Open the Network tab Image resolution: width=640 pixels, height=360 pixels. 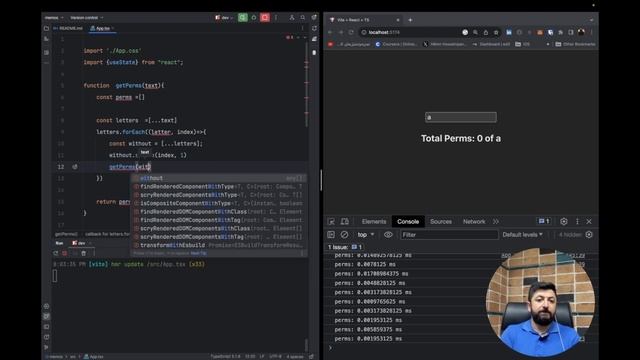474,222
